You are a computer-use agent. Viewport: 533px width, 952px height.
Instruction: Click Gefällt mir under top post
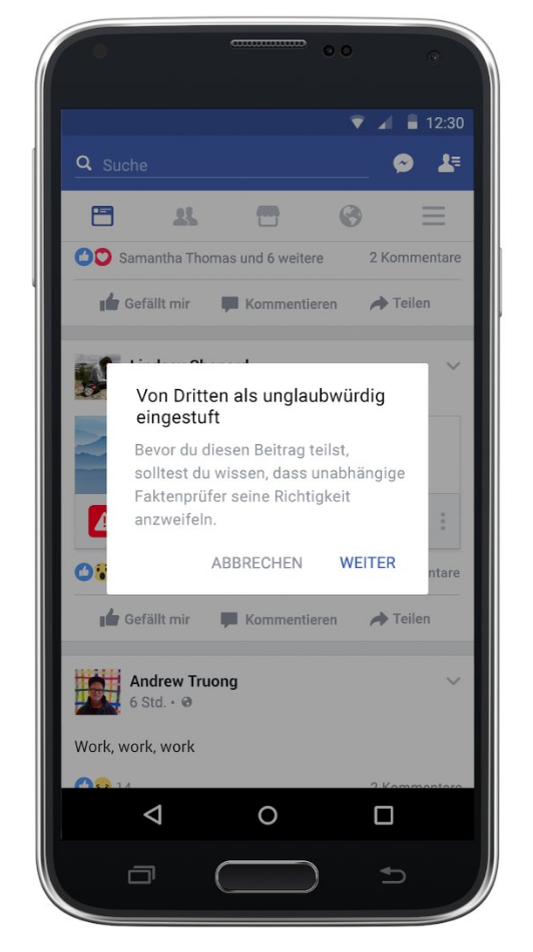click(145, 303)
